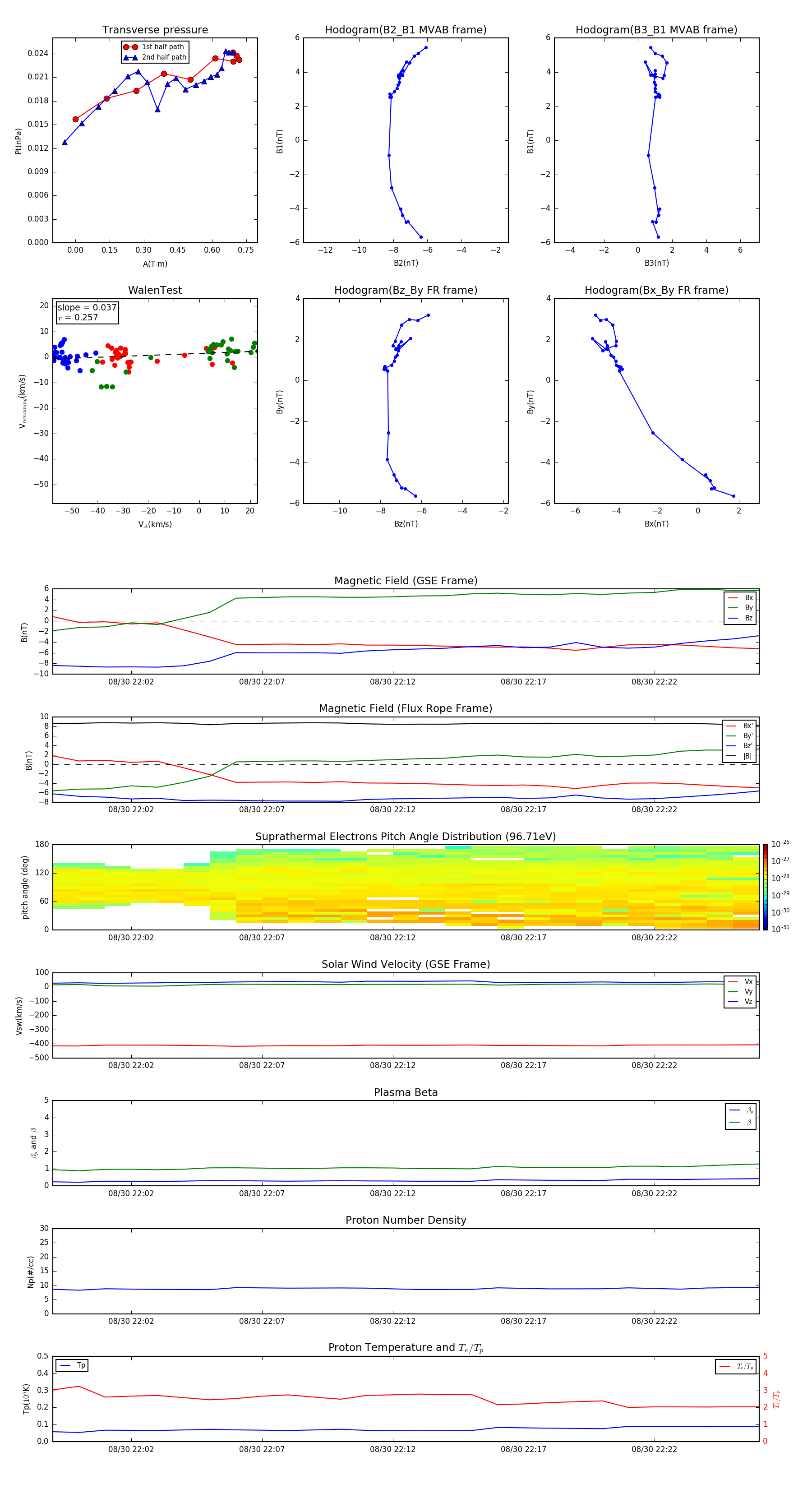Screen dimensions: 812x1489
Task: Select 'Vz' in velocity legend
Action: (740, 1001)
